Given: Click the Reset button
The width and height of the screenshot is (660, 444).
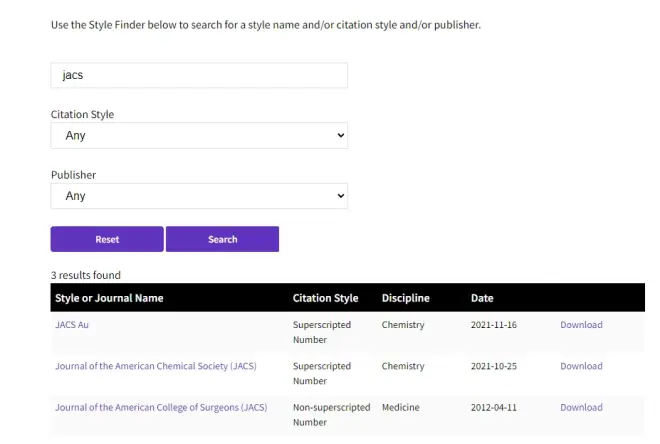Looking at the screenshot, I should [x=107, y=239].
